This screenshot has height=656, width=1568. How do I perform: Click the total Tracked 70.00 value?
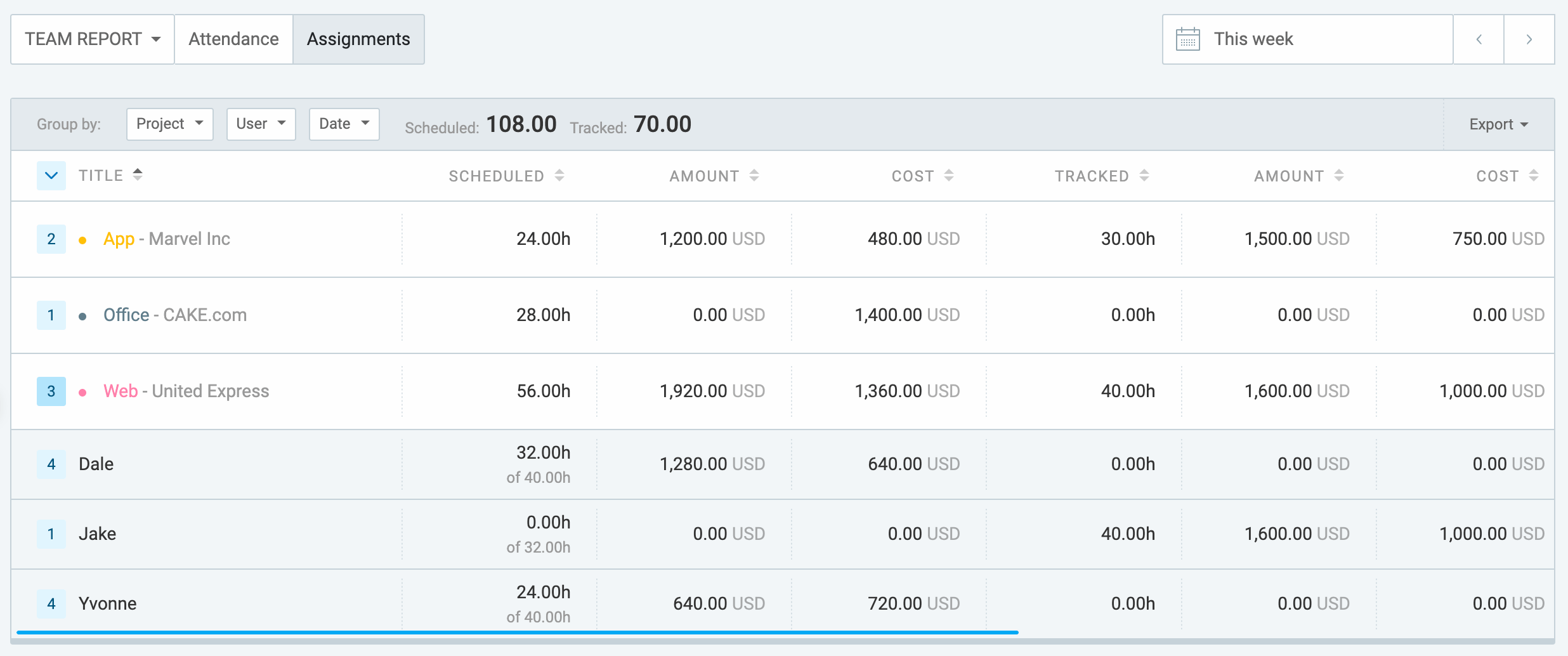click(x=663, y=124)
